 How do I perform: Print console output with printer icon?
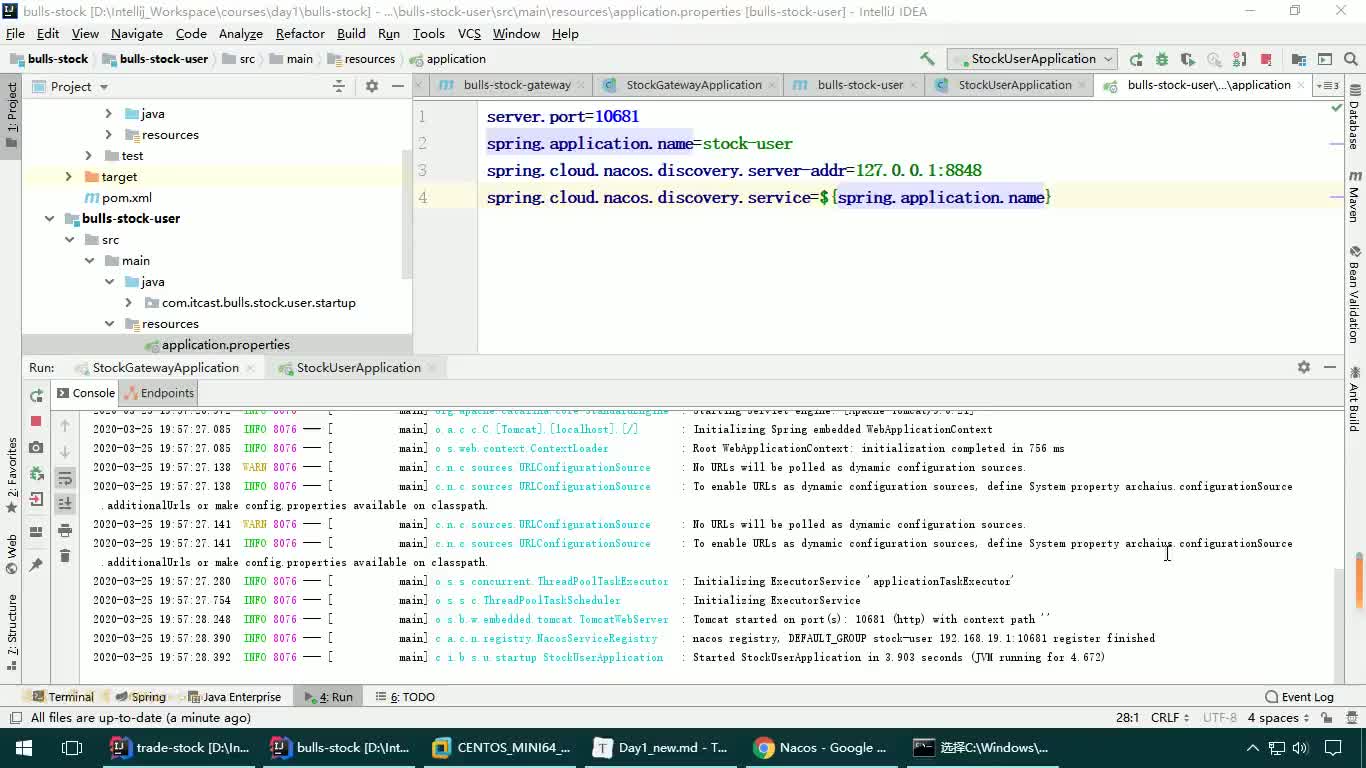tap(65, 530)
